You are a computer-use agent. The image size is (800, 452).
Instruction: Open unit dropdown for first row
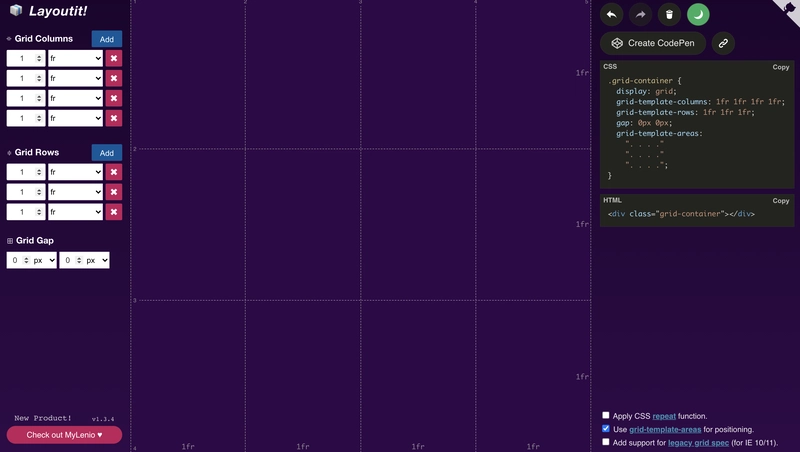76,172
